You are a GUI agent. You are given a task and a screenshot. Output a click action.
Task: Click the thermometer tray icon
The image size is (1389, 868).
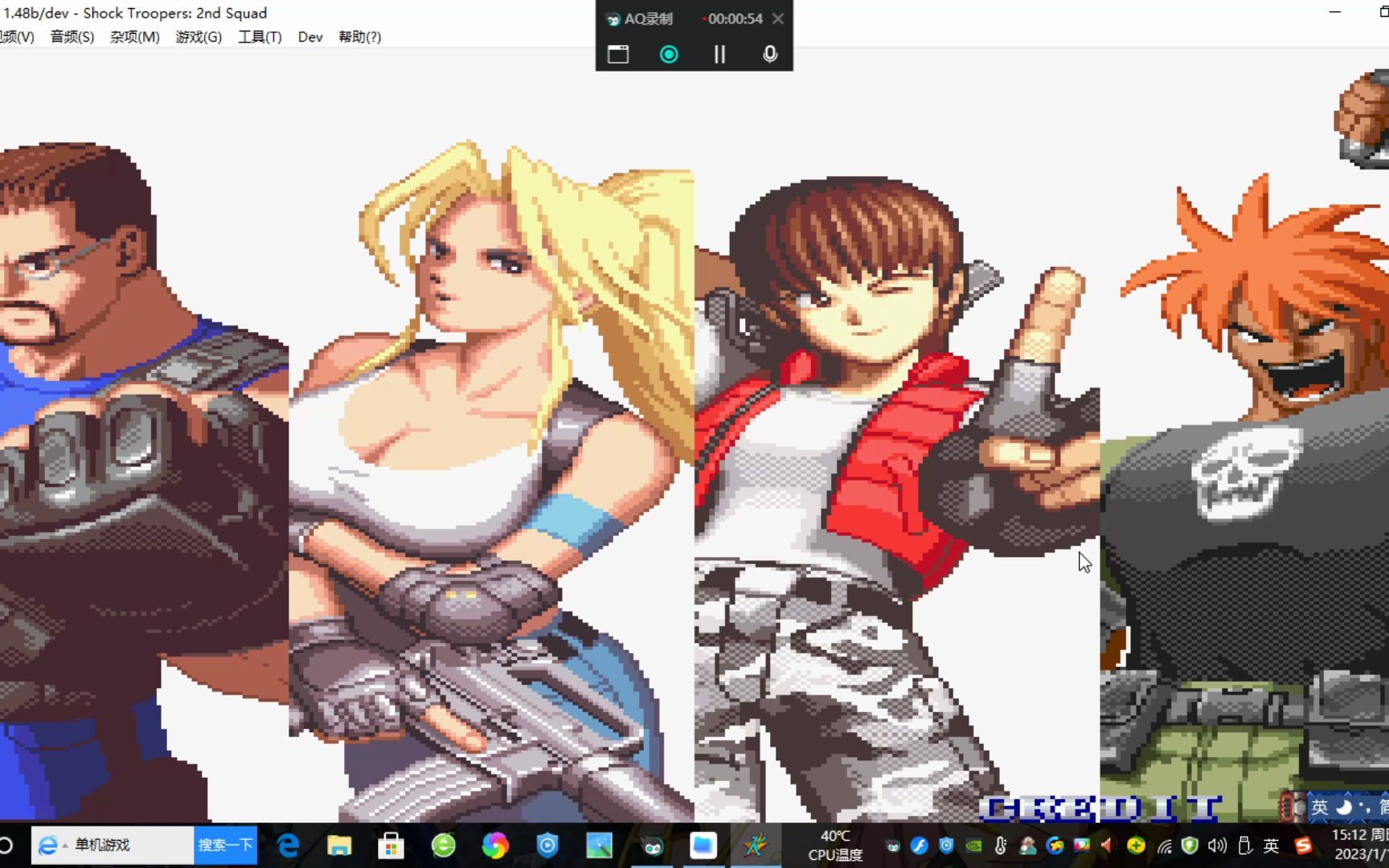coord(1001,845)
